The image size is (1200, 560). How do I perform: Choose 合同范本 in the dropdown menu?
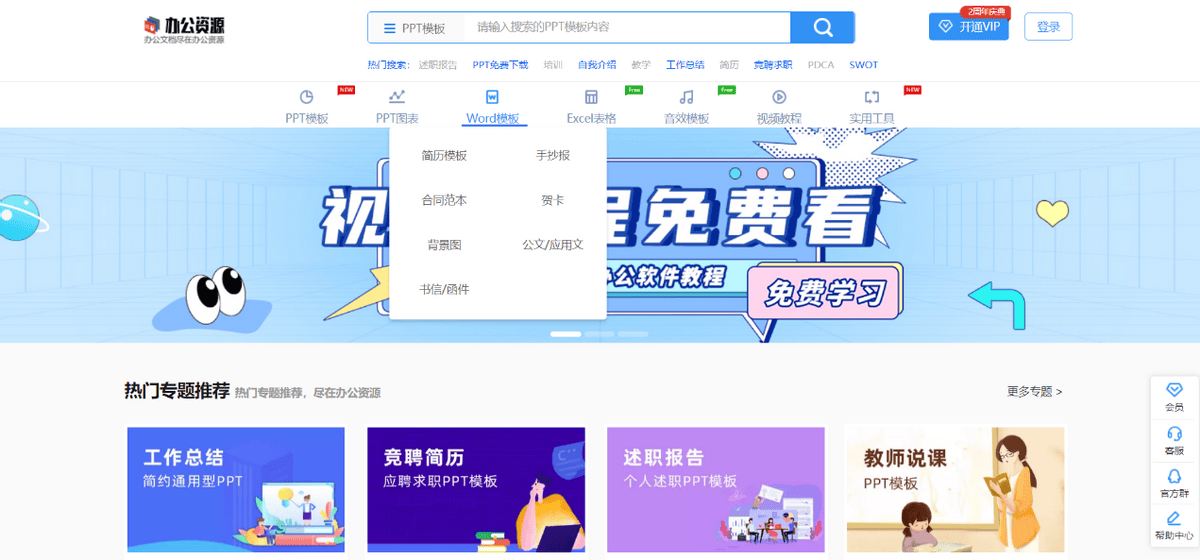point(444,200)
